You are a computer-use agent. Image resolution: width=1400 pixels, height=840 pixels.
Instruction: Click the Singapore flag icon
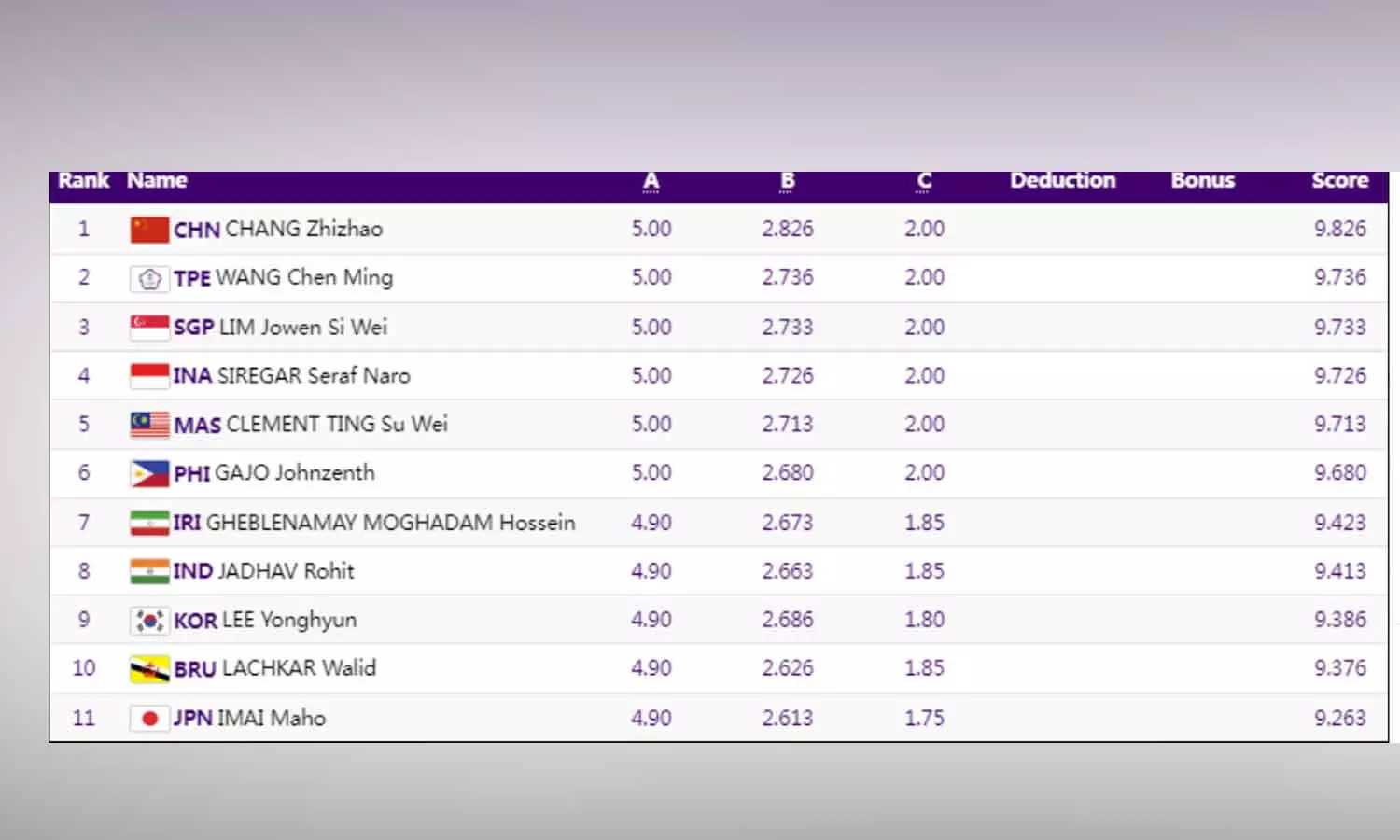[x=149, y=328]
